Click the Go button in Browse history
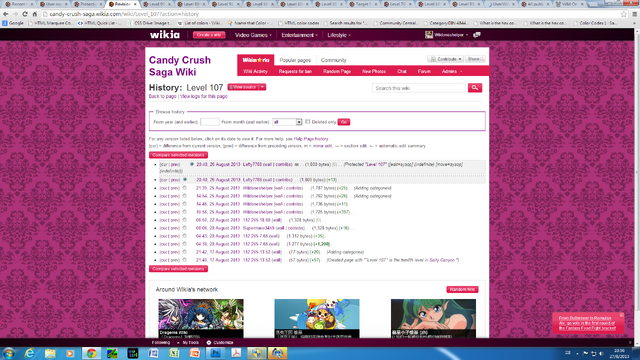The height and width of the screenshot is (360, 640). click(x=344, y=122)
